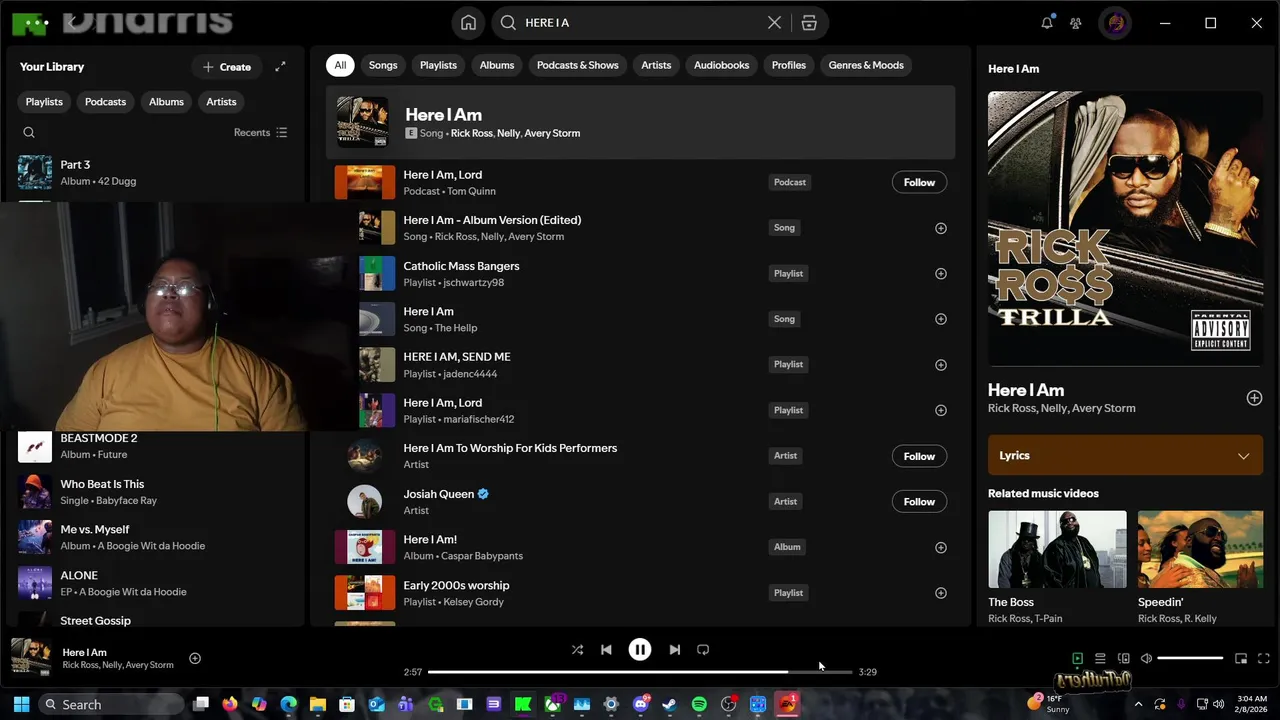Screen dimensions: 1280x720
Task: Switch to the Artists results tab
Action: tap(656, 65)
